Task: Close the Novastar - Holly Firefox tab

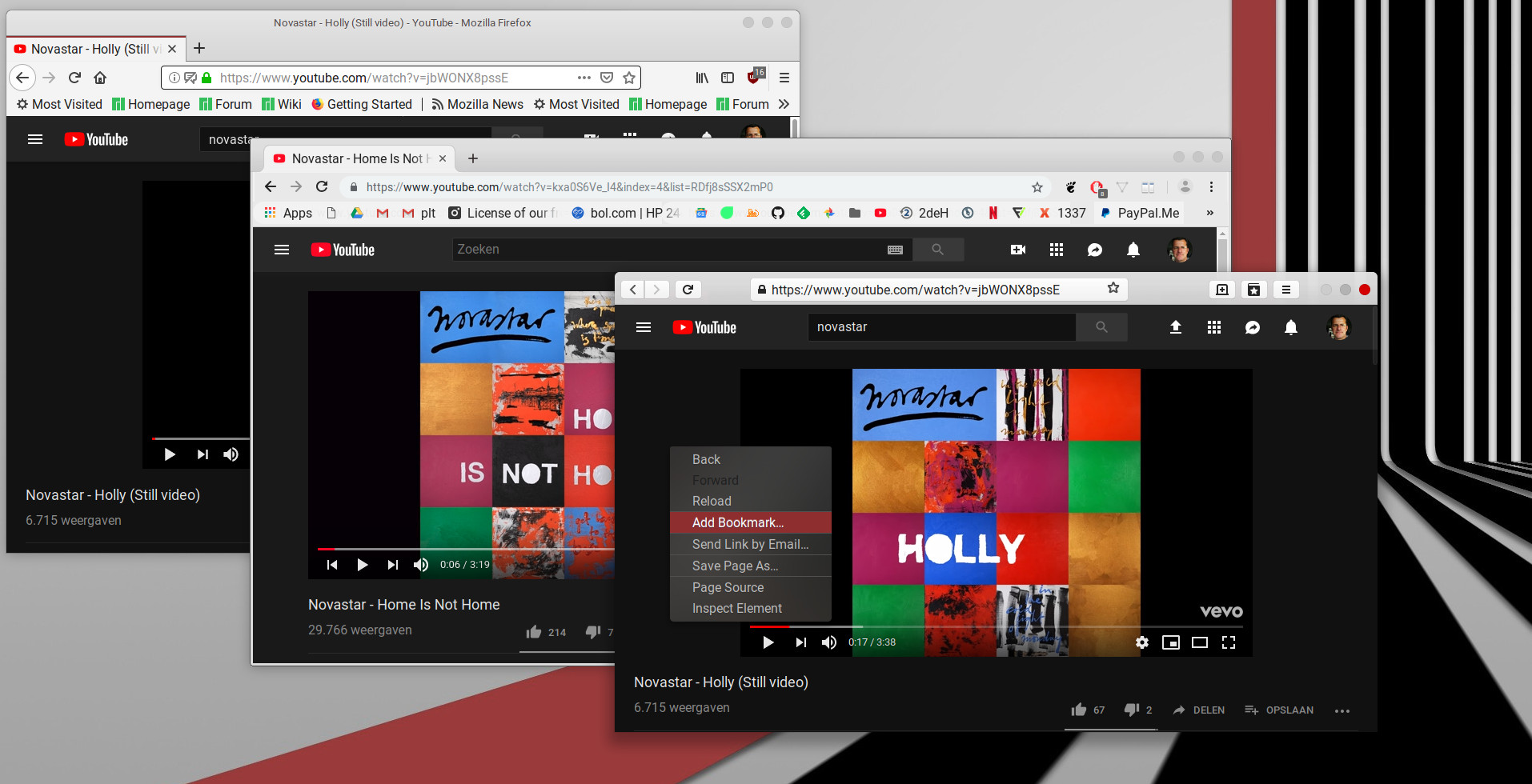Action: [172, 49]
